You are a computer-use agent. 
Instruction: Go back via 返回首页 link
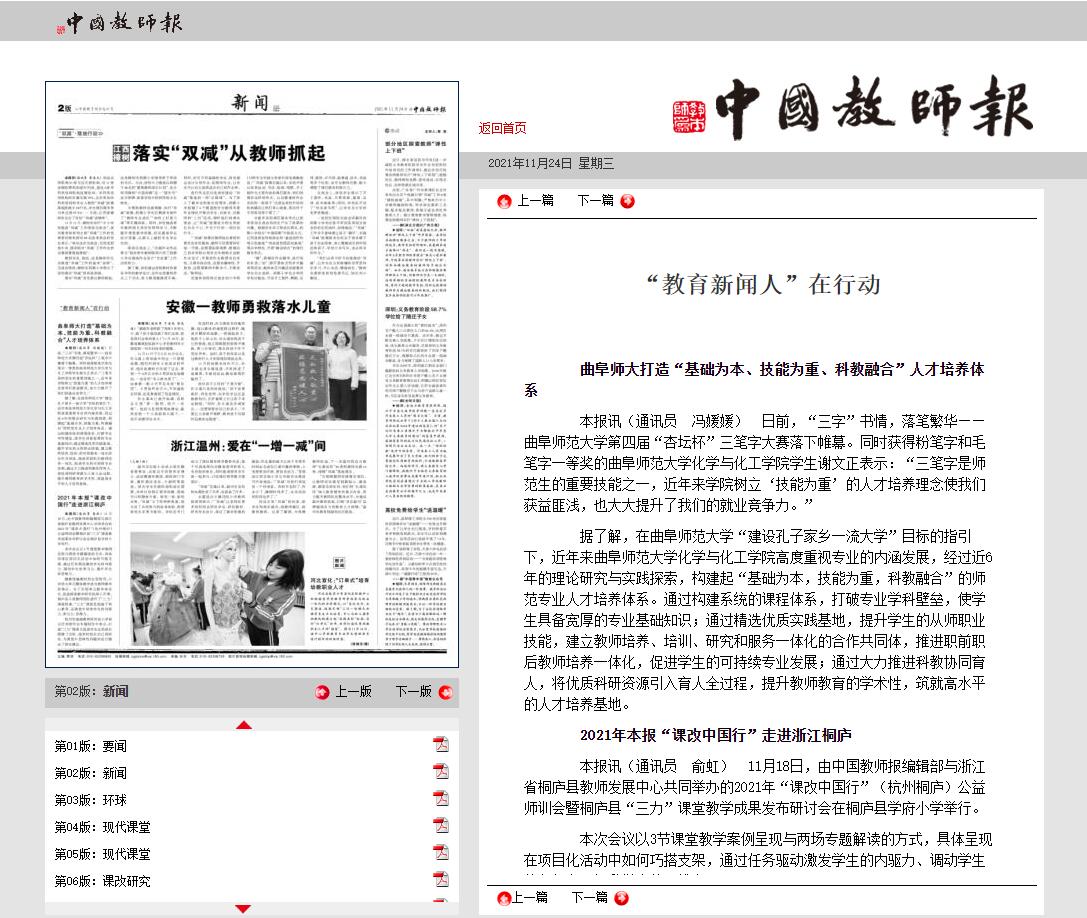(502, 128)
